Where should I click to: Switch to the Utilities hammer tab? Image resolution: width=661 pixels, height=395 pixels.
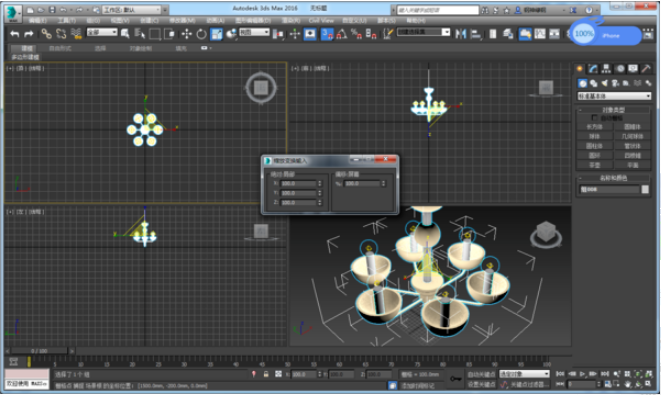pyautogui.click(x=646, y=69)
